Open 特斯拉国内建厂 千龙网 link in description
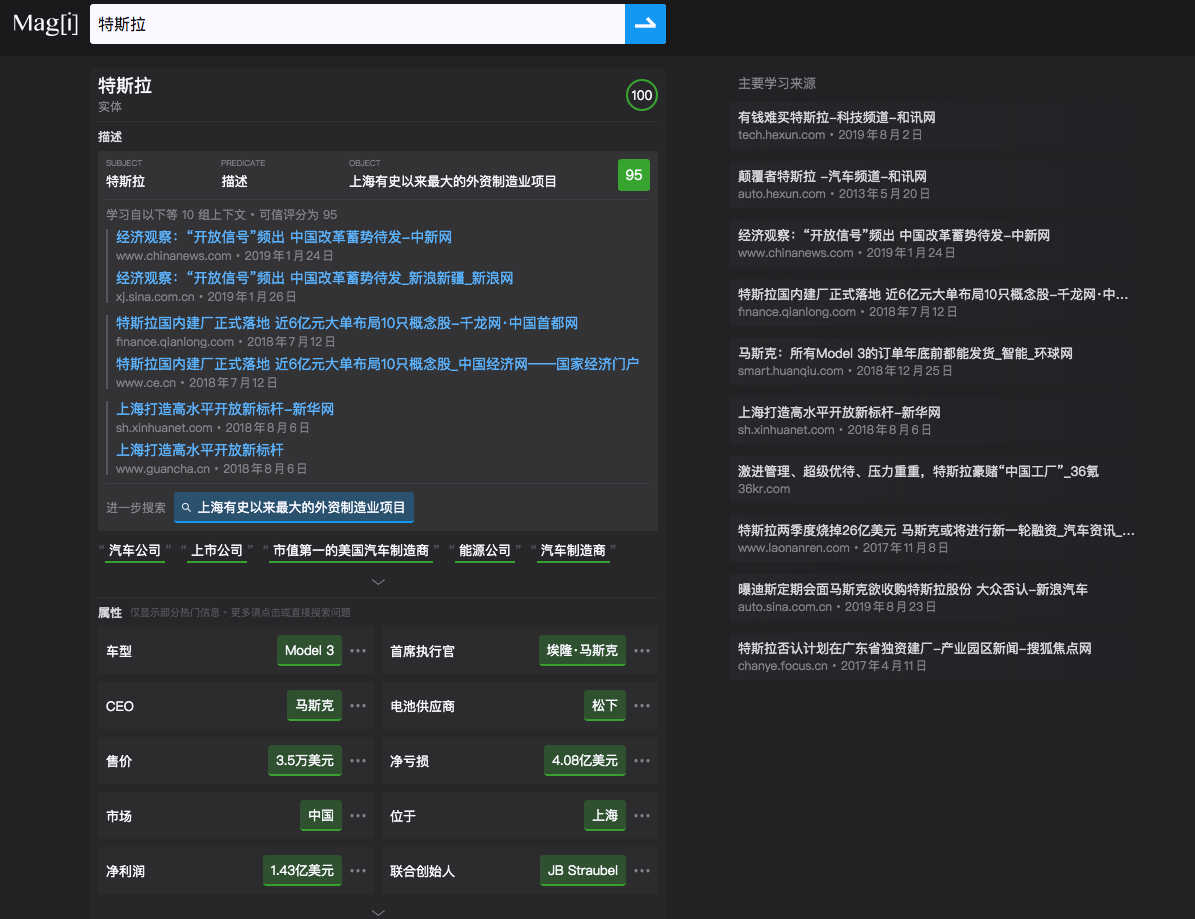 347,323
